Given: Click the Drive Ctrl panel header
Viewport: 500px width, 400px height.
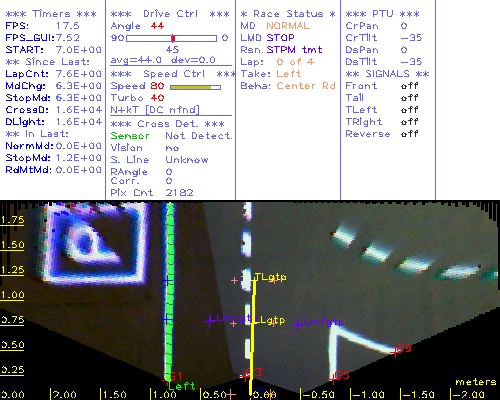Looking at the screenshot, I should click(170, 14).
